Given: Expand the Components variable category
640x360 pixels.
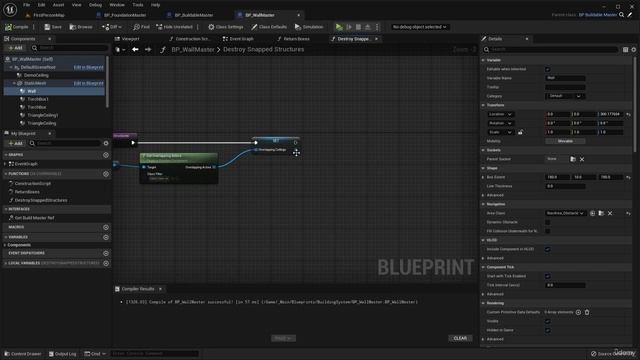Looking at the screenshot, I should [x=5, y=245].
